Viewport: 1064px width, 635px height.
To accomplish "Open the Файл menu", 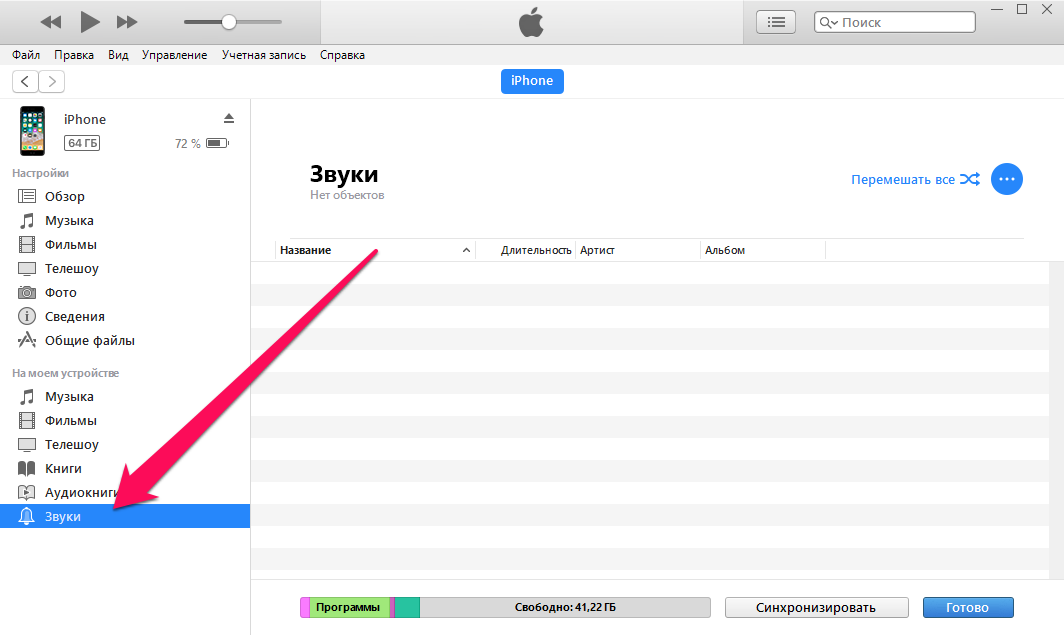I will pos(26,55).
